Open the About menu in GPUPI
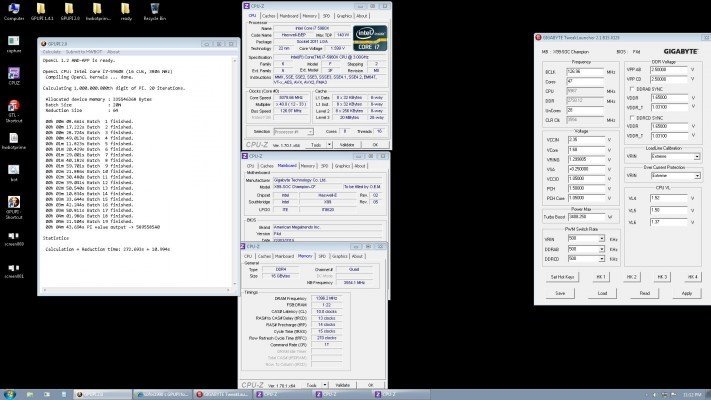This screenshot has height=400, width=711. [113, 52]
